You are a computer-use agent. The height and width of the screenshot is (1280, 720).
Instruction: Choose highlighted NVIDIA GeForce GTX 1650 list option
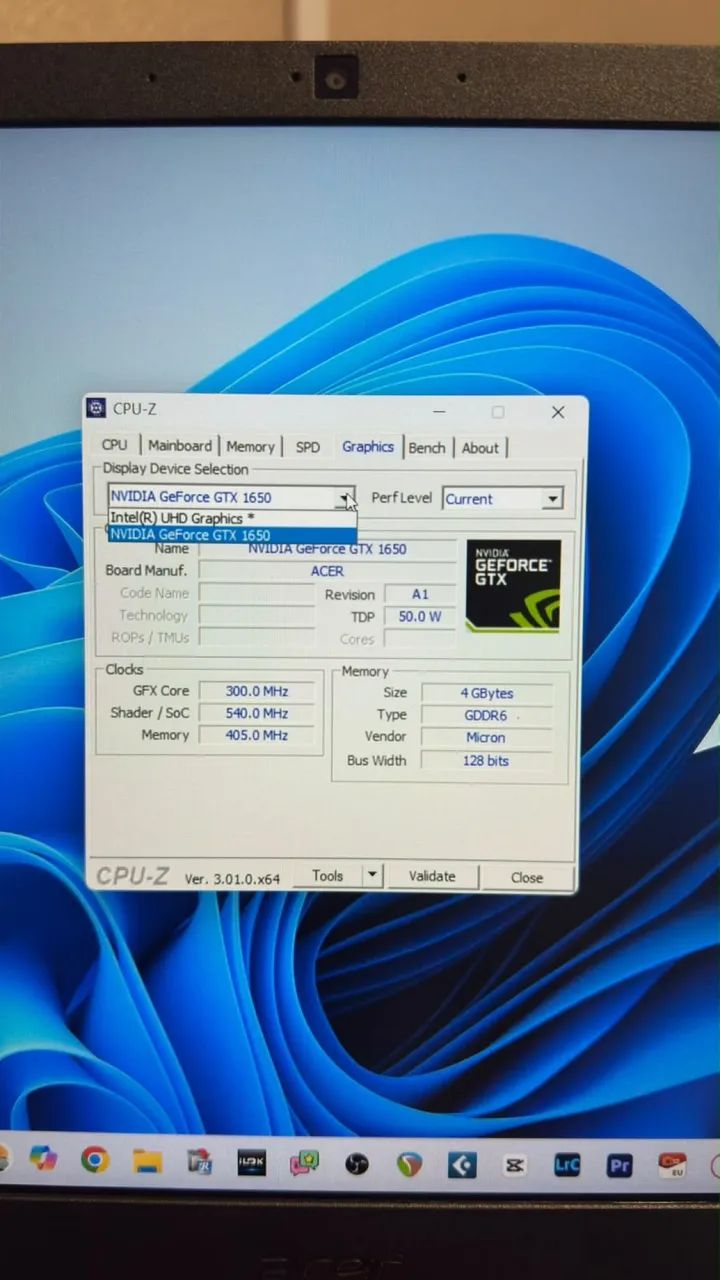coord(232,535)
